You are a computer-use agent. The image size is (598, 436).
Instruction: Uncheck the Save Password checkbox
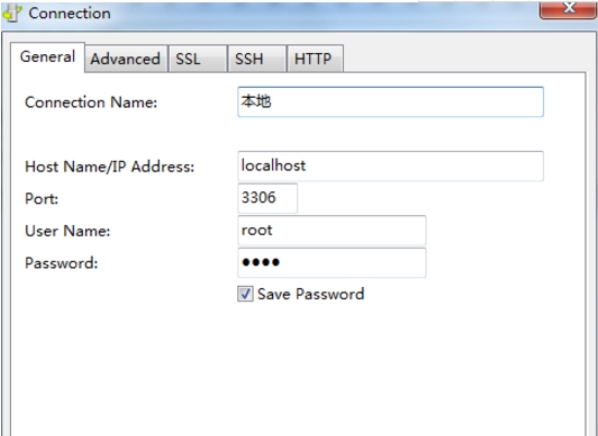pos(245,294)
